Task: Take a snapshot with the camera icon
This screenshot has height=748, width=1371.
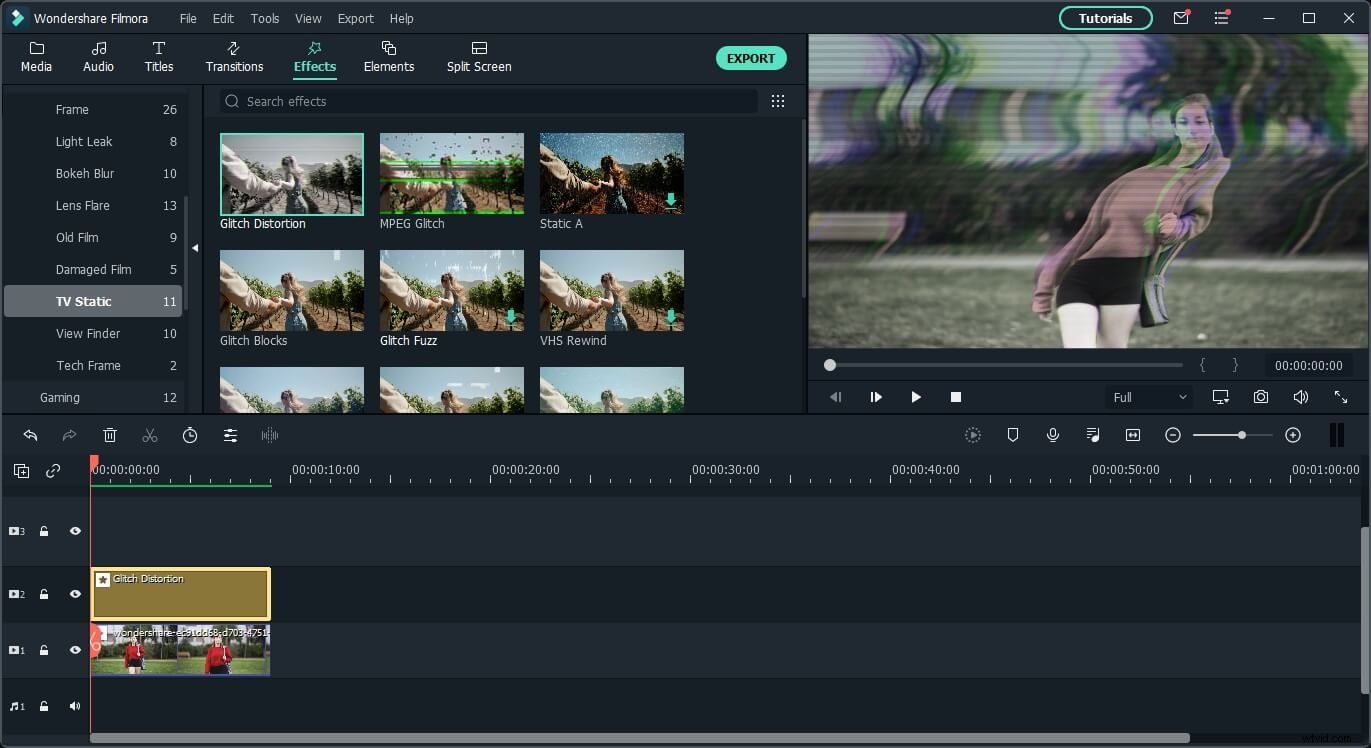Action: pyautogui.click(x=1260, y=397)
